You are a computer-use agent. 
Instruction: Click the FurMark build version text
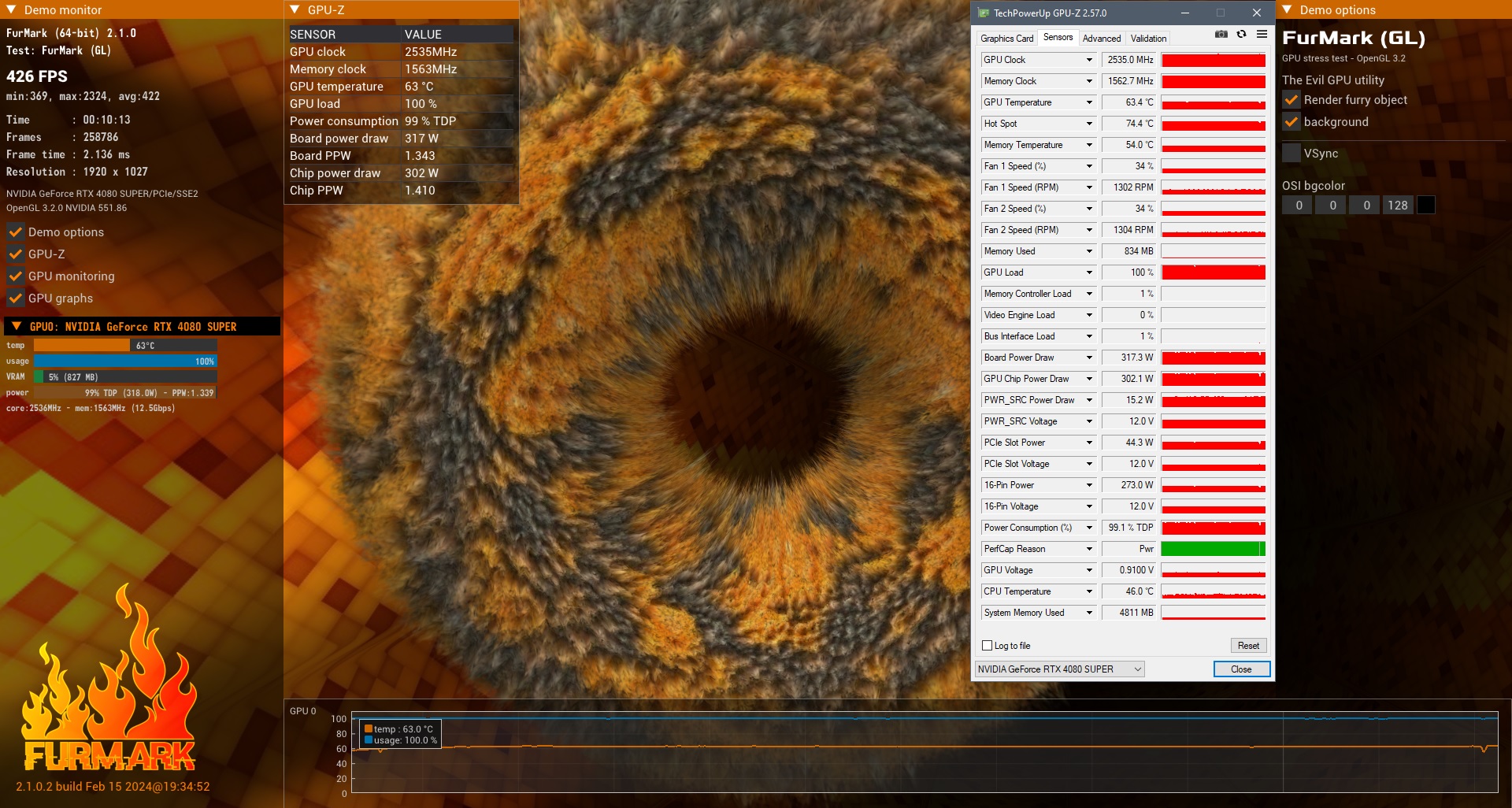(113, 787)
